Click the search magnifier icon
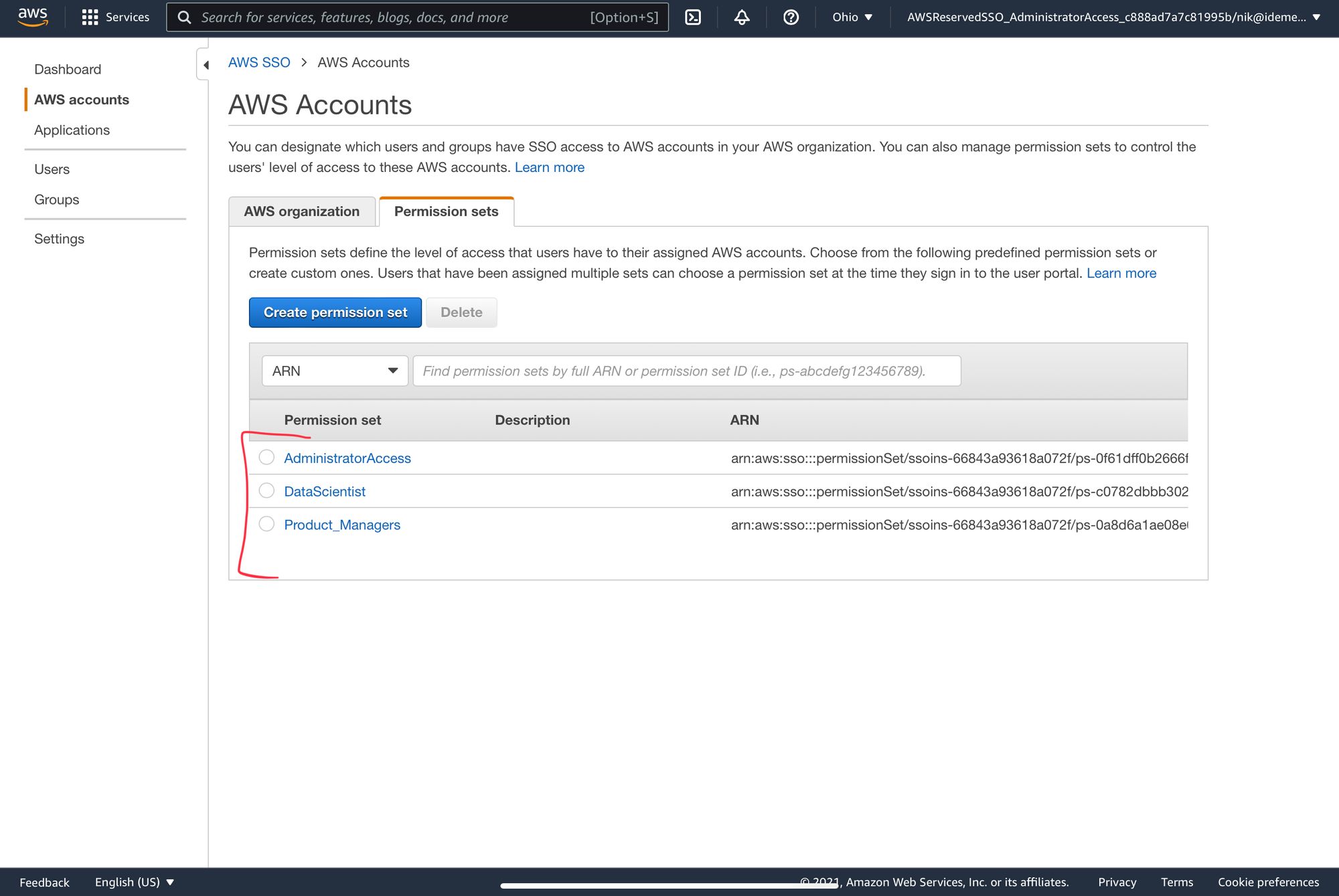Viewport: 1339px width, 896px height. point(184,17)
